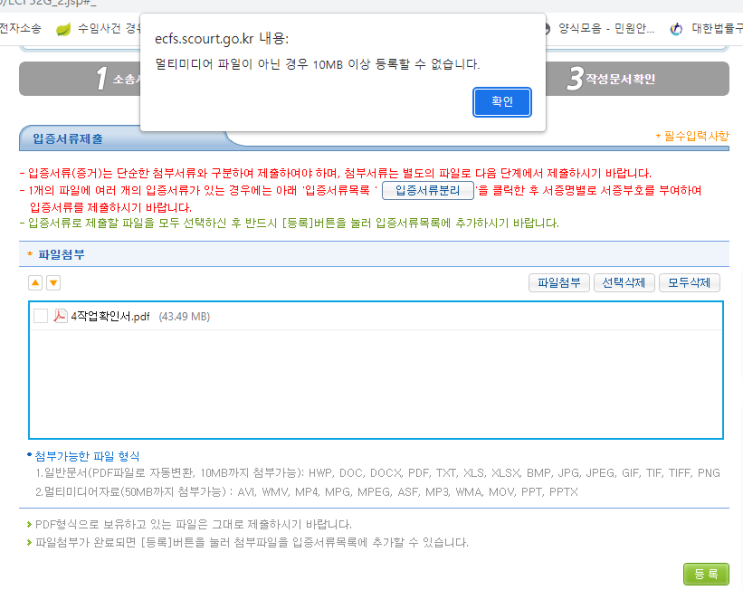The height and width of the screenshot is (590, 743).
Task: Open the 입증서류제출 tab
Action: click(67, 139)
